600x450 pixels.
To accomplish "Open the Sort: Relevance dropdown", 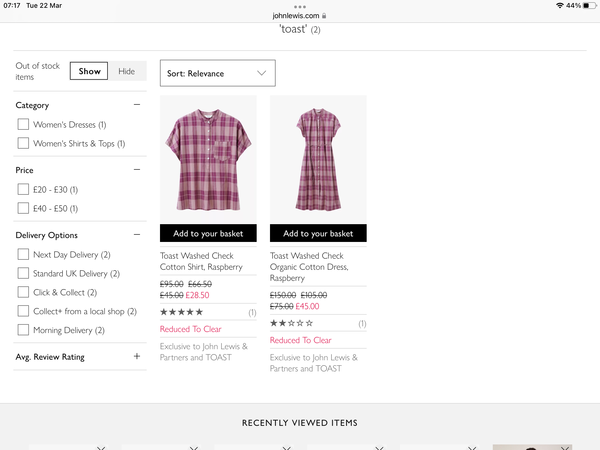I will click(218, 73).
